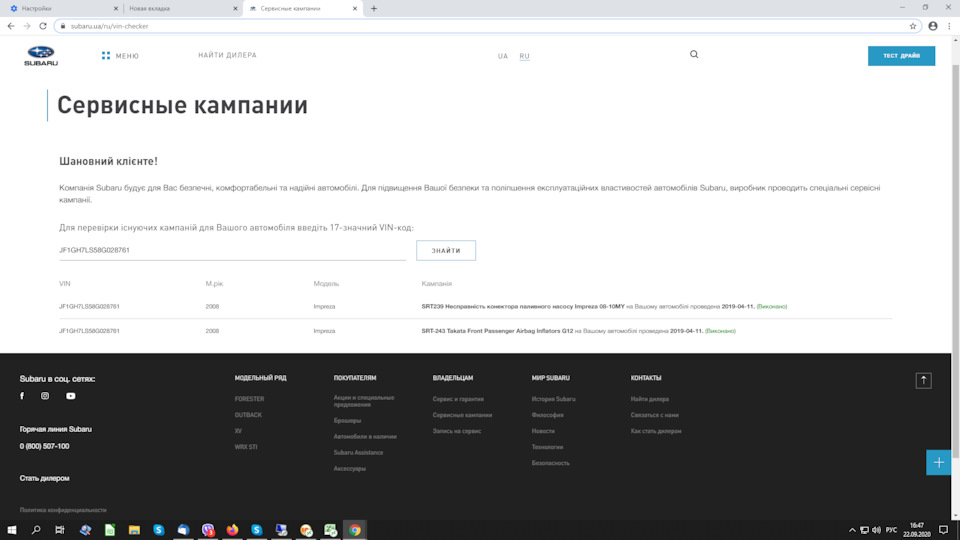
Task: Open Политика конфиденциальности link
Action: coord(63,510)
